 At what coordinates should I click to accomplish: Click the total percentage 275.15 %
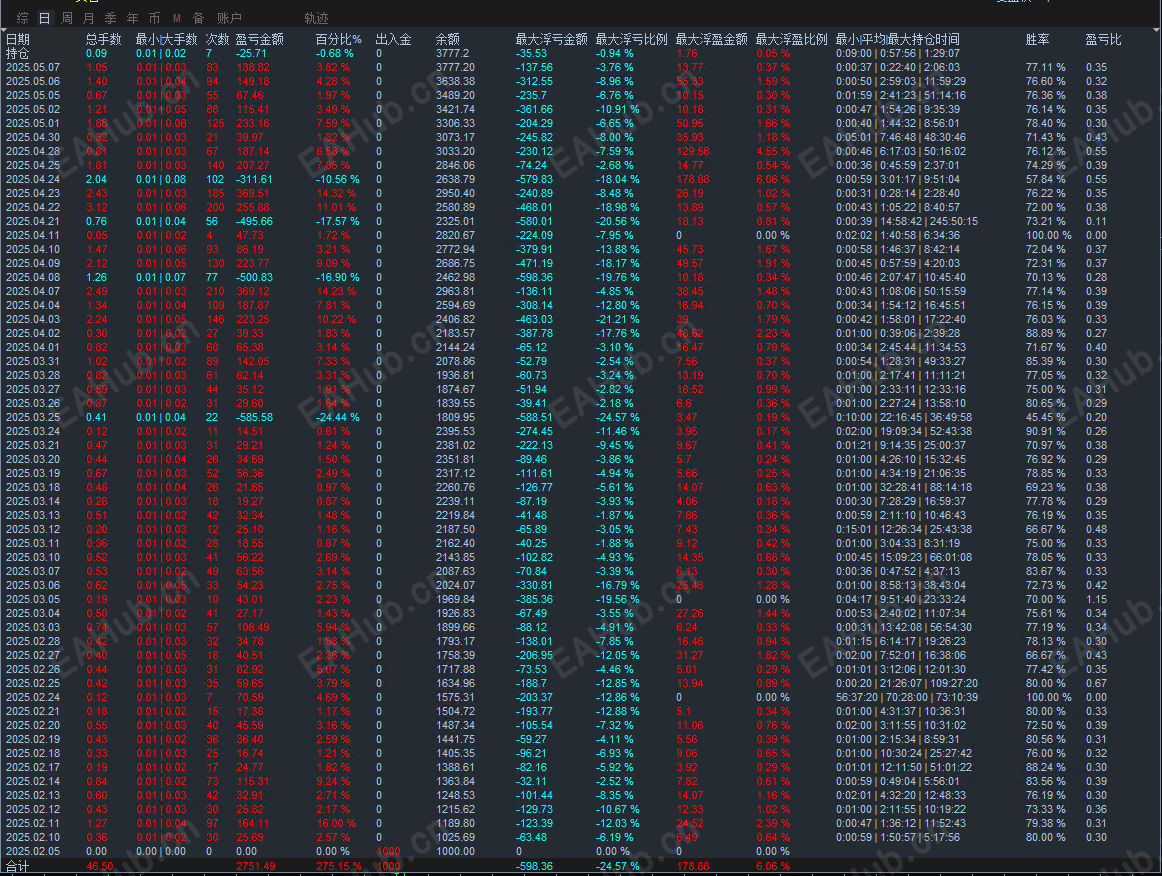pos(339,866)
